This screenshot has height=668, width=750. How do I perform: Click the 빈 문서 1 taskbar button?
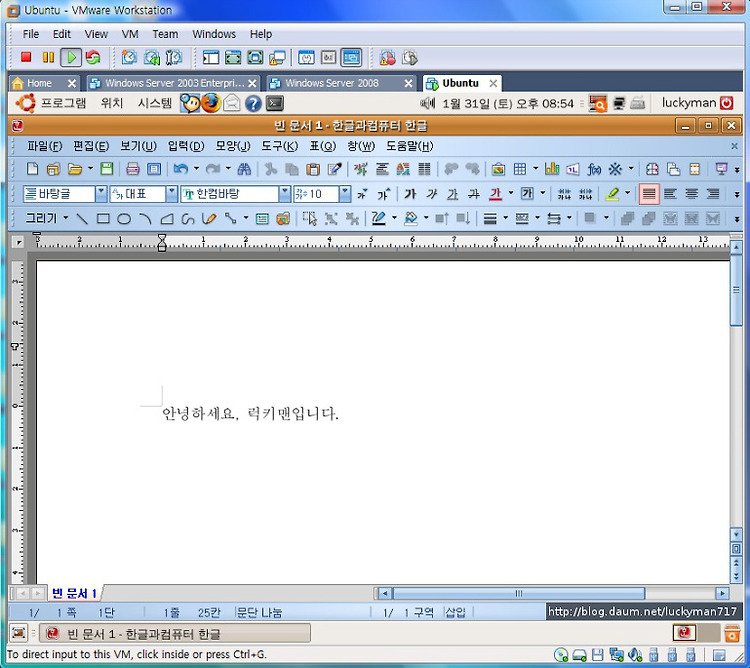point(175,634)
